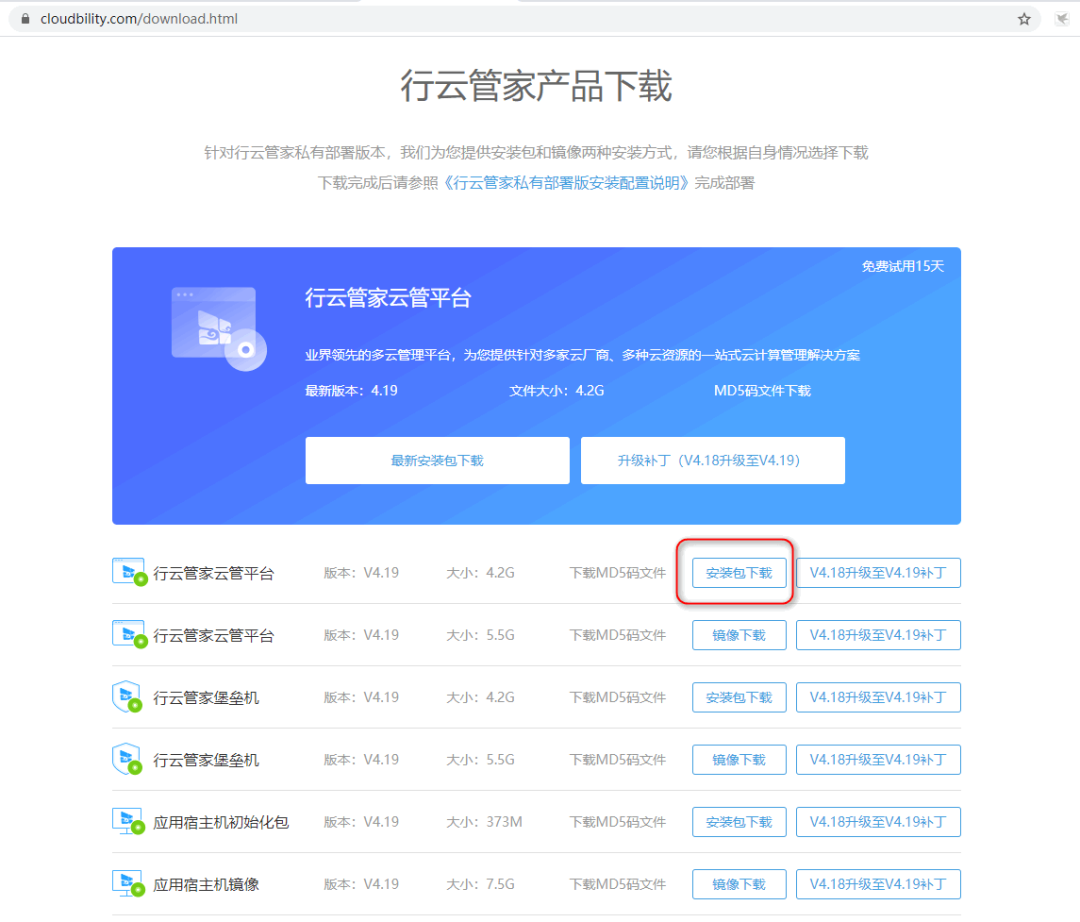The height and width of the screenshot is (922, 1080).
Task: Click the 升级补丁 (V4.18升级至V4.19) banner button
Action: coord(713,461)
